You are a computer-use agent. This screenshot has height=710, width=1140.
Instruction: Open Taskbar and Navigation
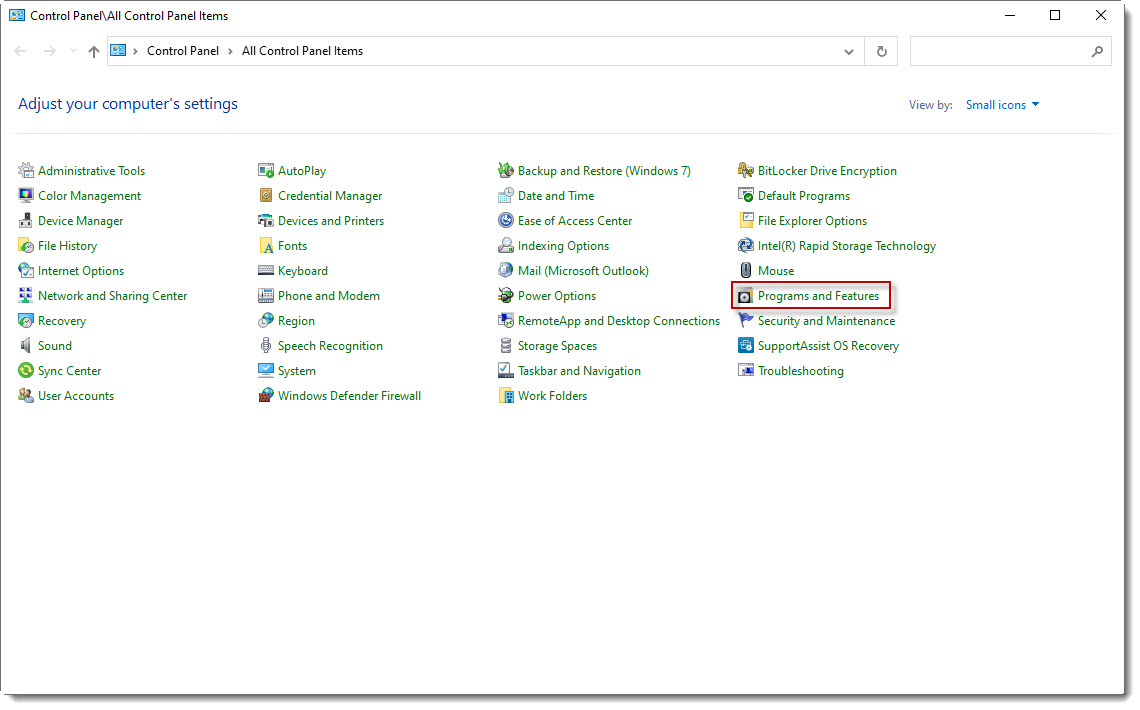(x=579, y=371)
